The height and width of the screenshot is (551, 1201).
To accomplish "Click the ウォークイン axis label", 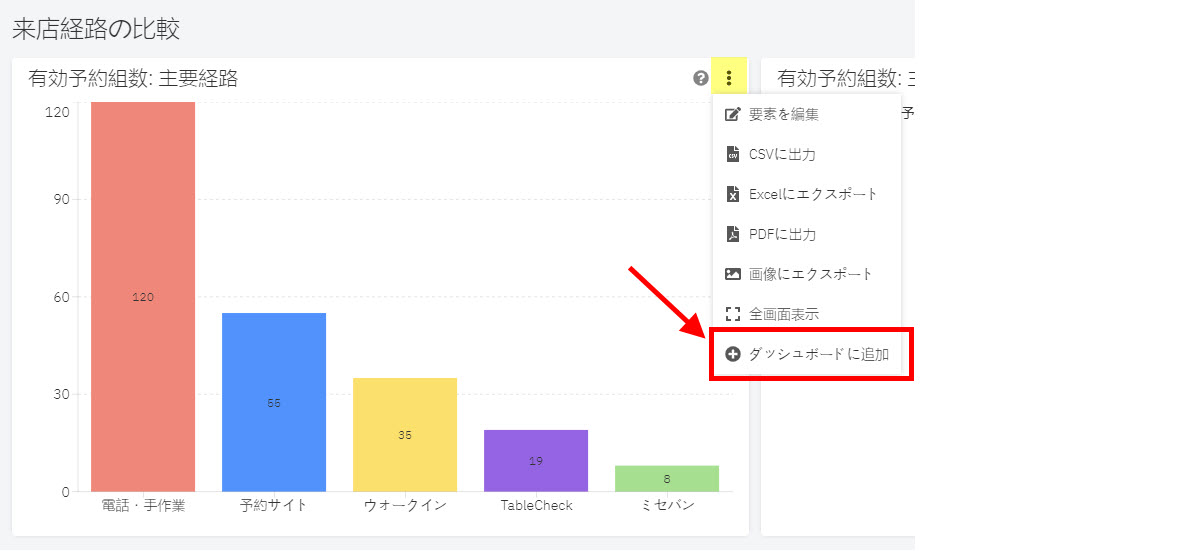I will click(405, 506).
